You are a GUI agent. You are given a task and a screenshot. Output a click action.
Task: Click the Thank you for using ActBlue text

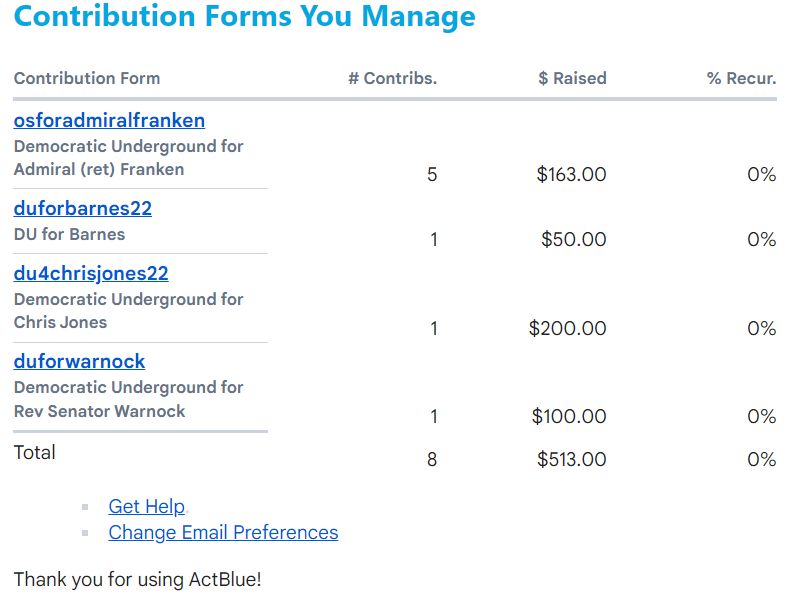point(137,579)
